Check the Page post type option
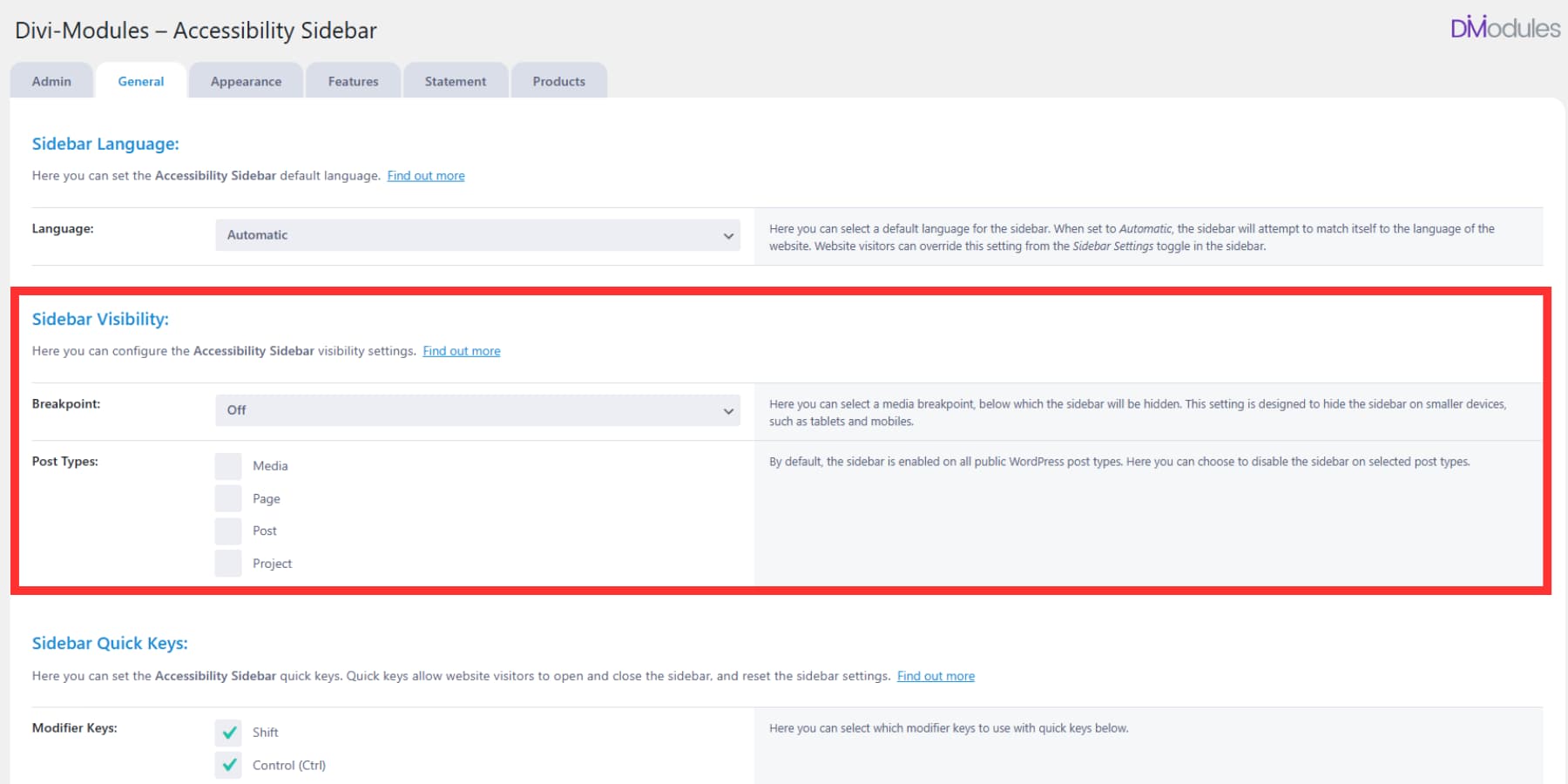 click(x=227, y=497)
